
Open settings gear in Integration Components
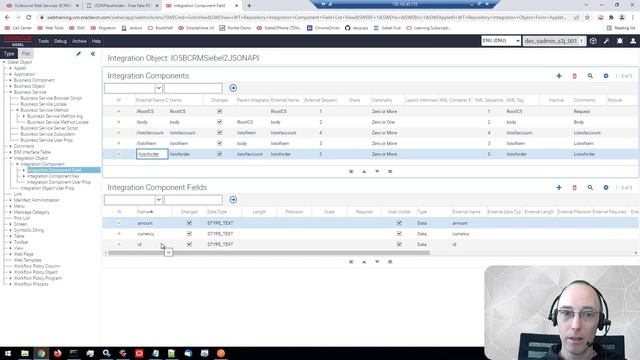(606, 76)
